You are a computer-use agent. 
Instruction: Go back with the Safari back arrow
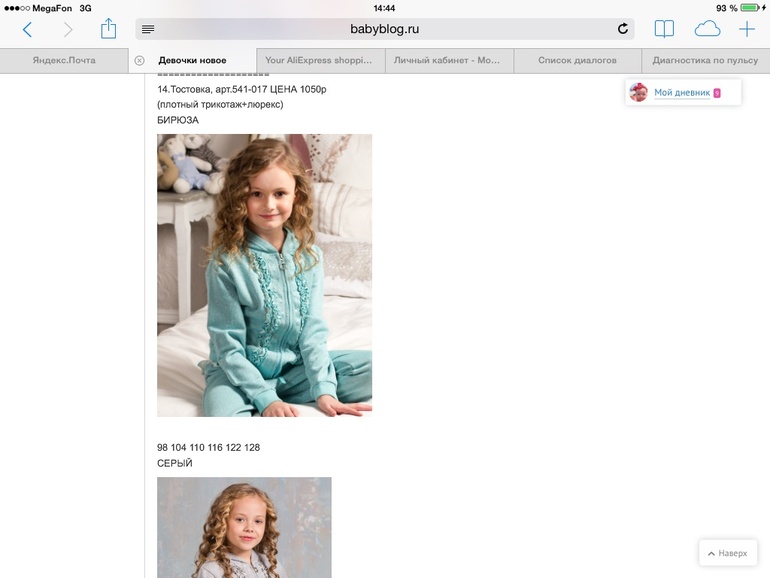pos(28,29)
